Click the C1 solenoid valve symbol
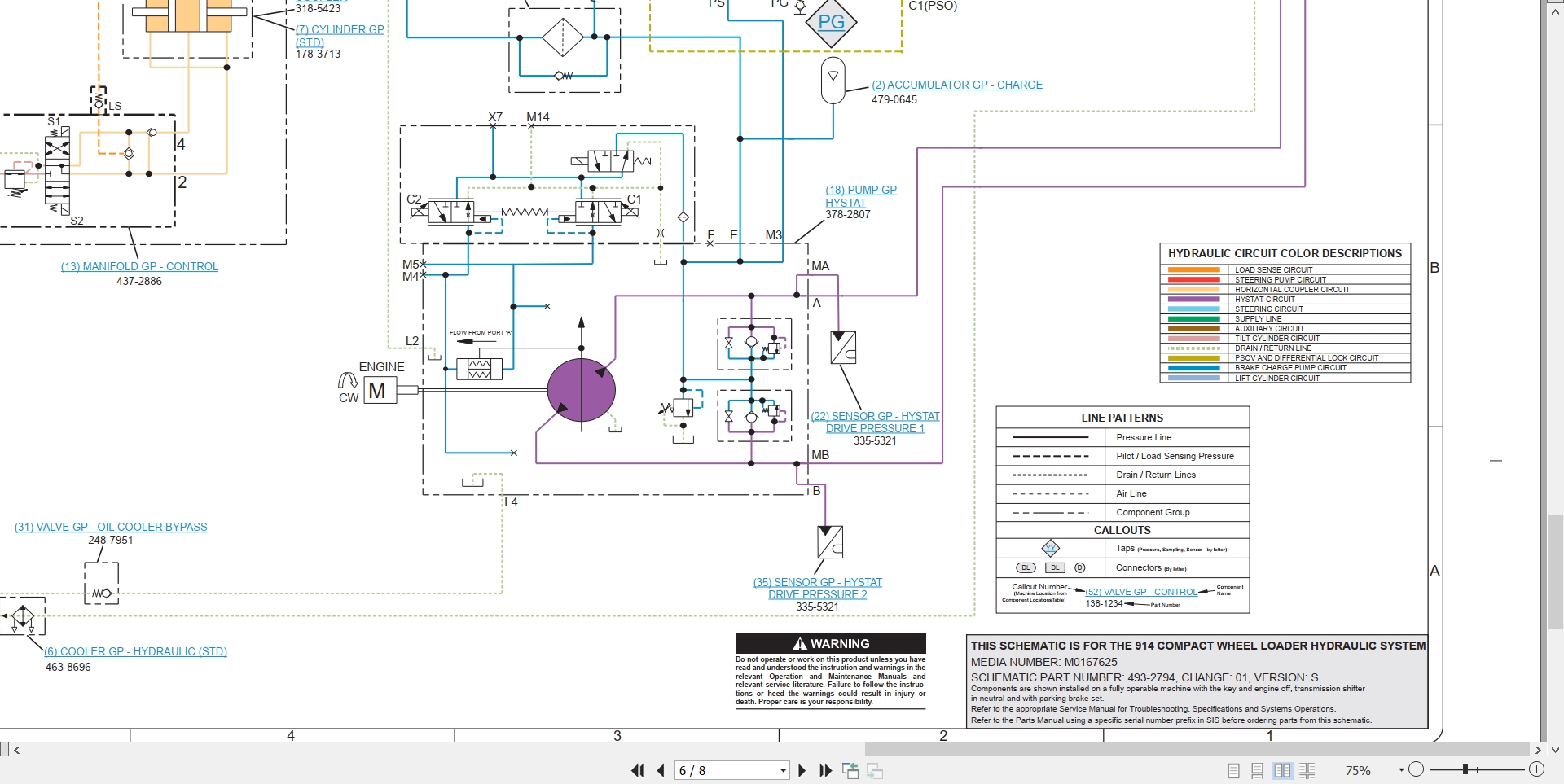This screenshot has height=784, width=1564. [x=597, y=212]
